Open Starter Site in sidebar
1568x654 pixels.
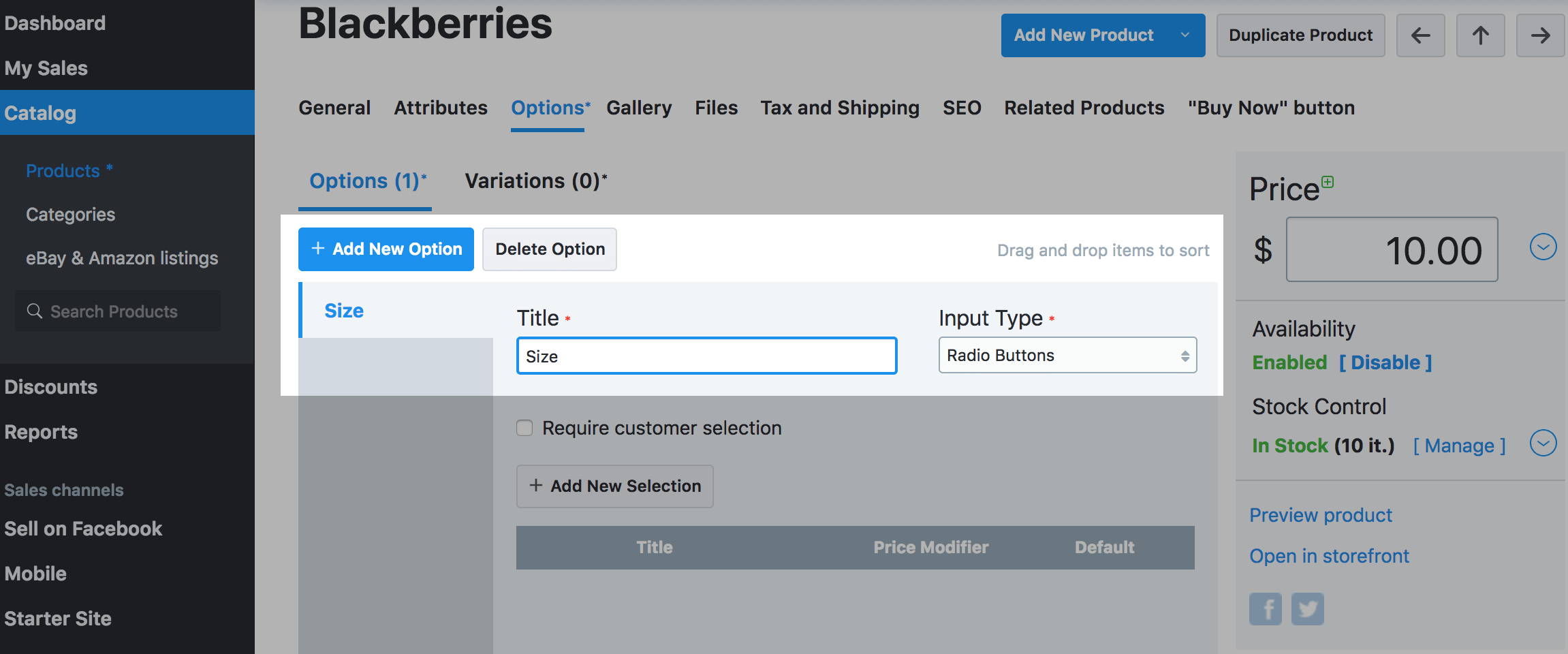pyautogui.click(x=58, y=619)
